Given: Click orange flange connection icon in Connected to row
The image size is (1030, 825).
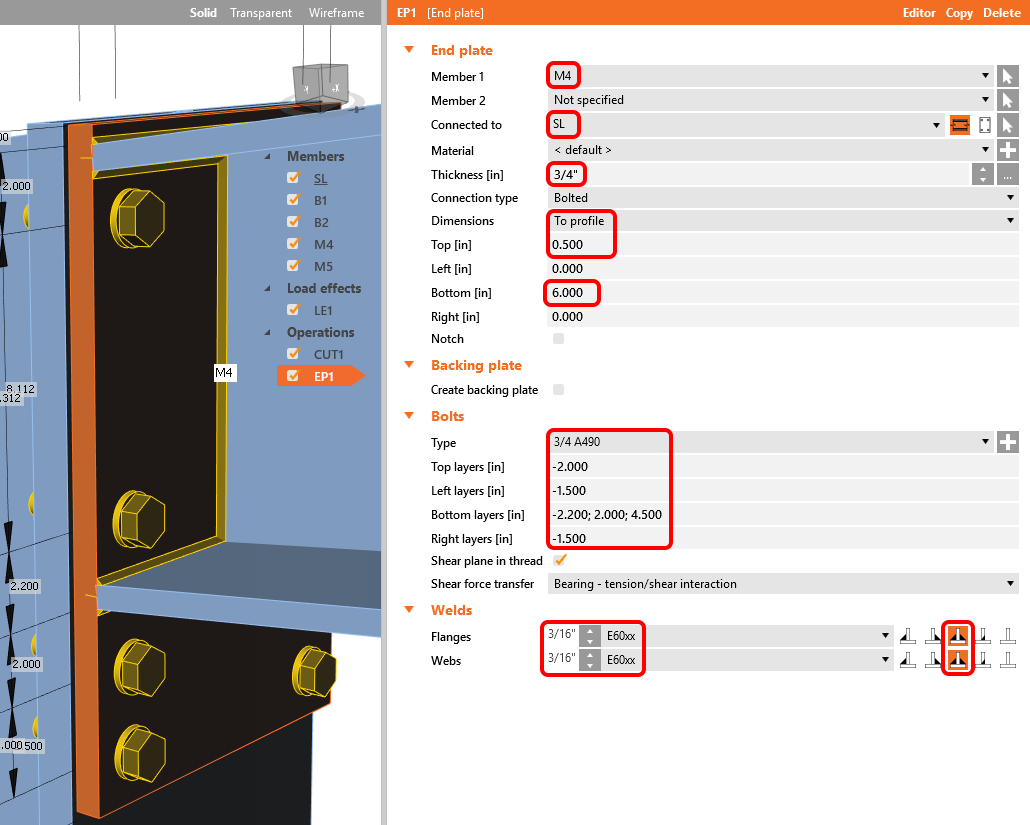Looking at the screenshot, I should [x=960, y=125].
